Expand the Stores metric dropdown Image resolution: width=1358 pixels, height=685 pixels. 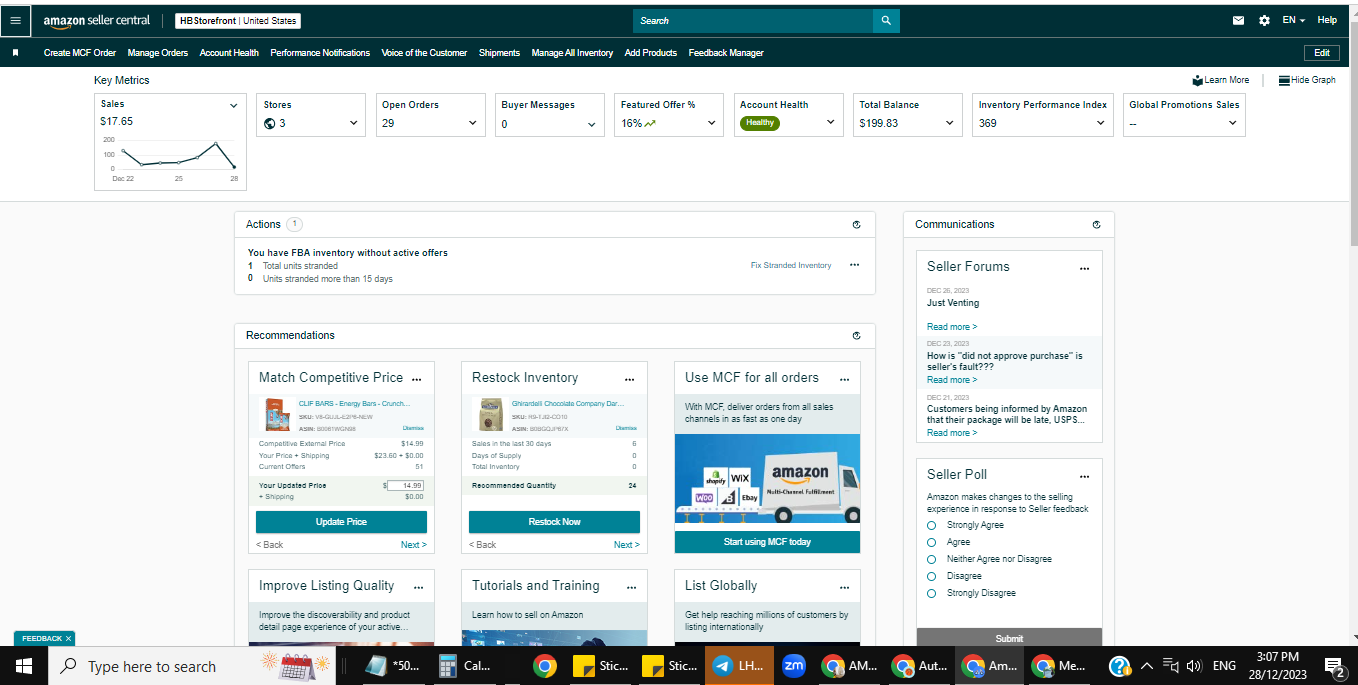point(353,124)
